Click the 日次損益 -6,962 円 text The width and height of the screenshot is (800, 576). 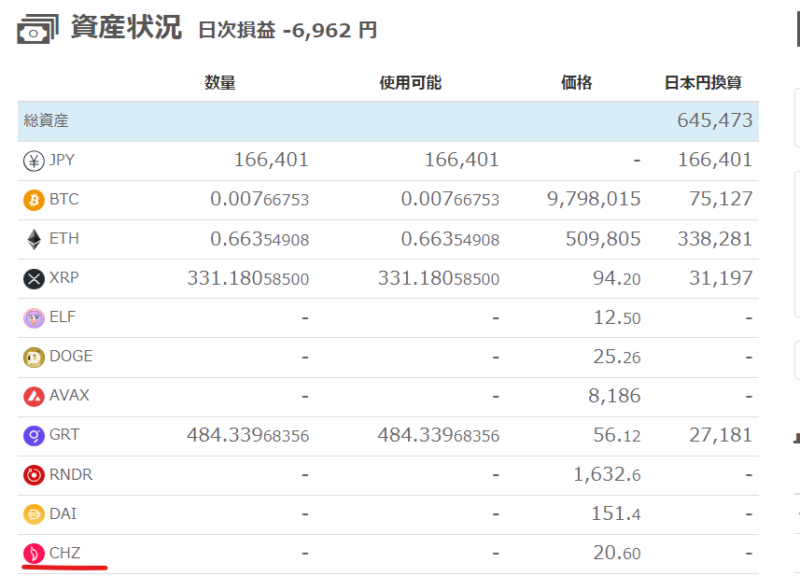[287, 30]
